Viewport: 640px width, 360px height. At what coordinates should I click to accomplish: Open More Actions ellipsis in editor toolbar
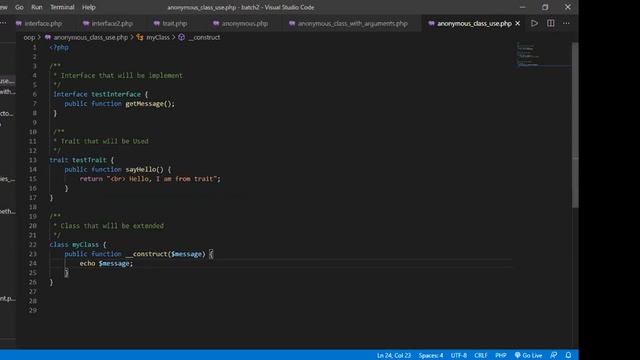(566, 23)
